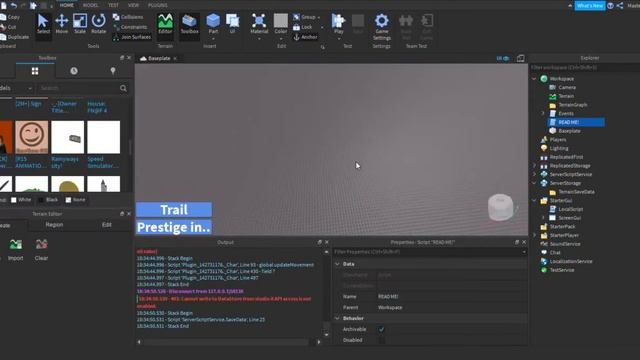Click the Prestige in.. button
The height and width of the screenshot is (360, 640).
pyautogui.click(x=174, y=227)
